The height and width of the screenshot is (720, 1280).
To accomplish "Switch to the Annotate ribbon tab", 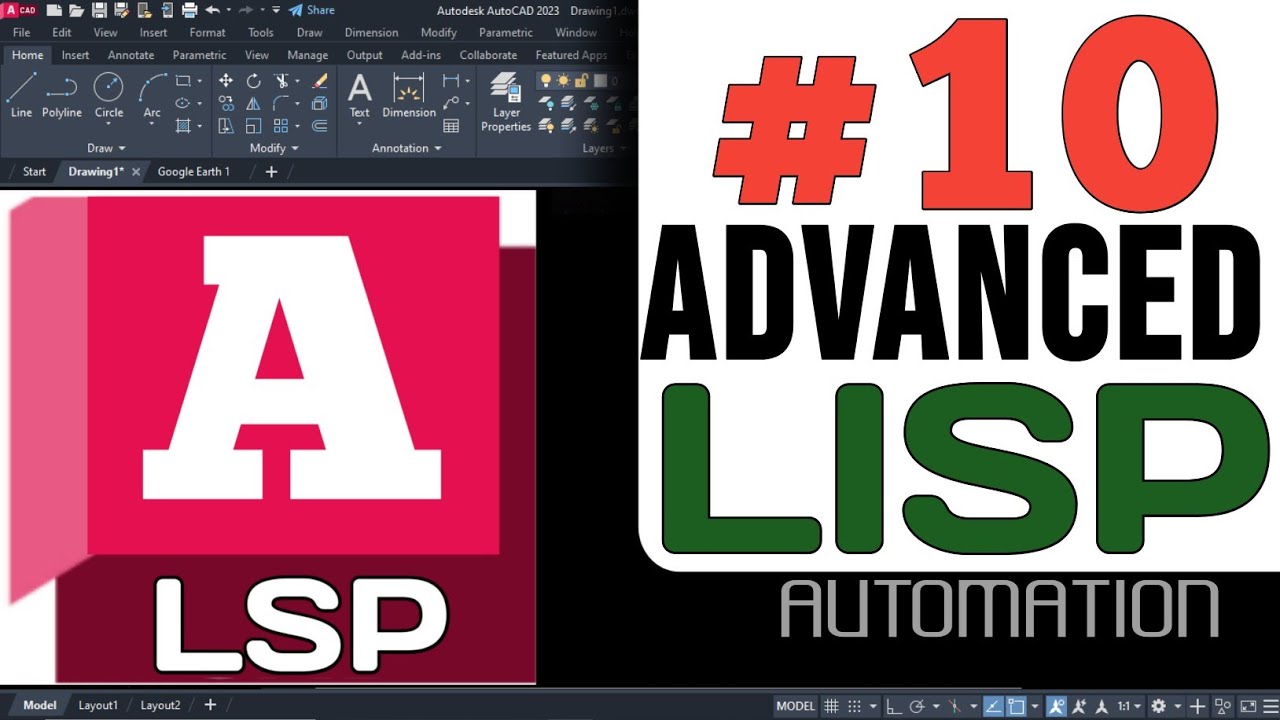I will tap(131, 55).
